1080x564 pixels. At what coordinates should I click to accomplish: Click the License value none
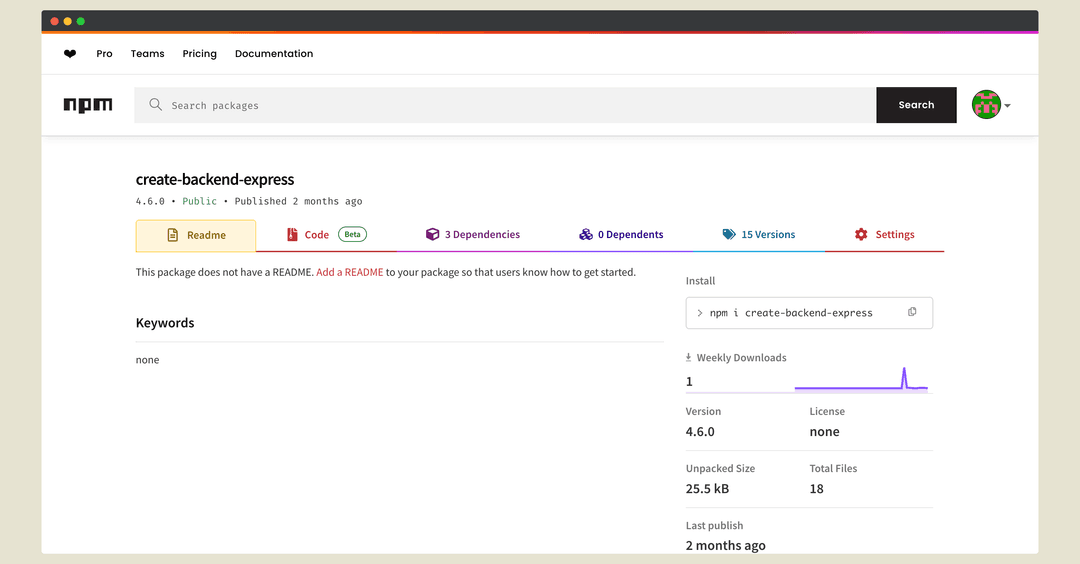(x=824, y=432)
